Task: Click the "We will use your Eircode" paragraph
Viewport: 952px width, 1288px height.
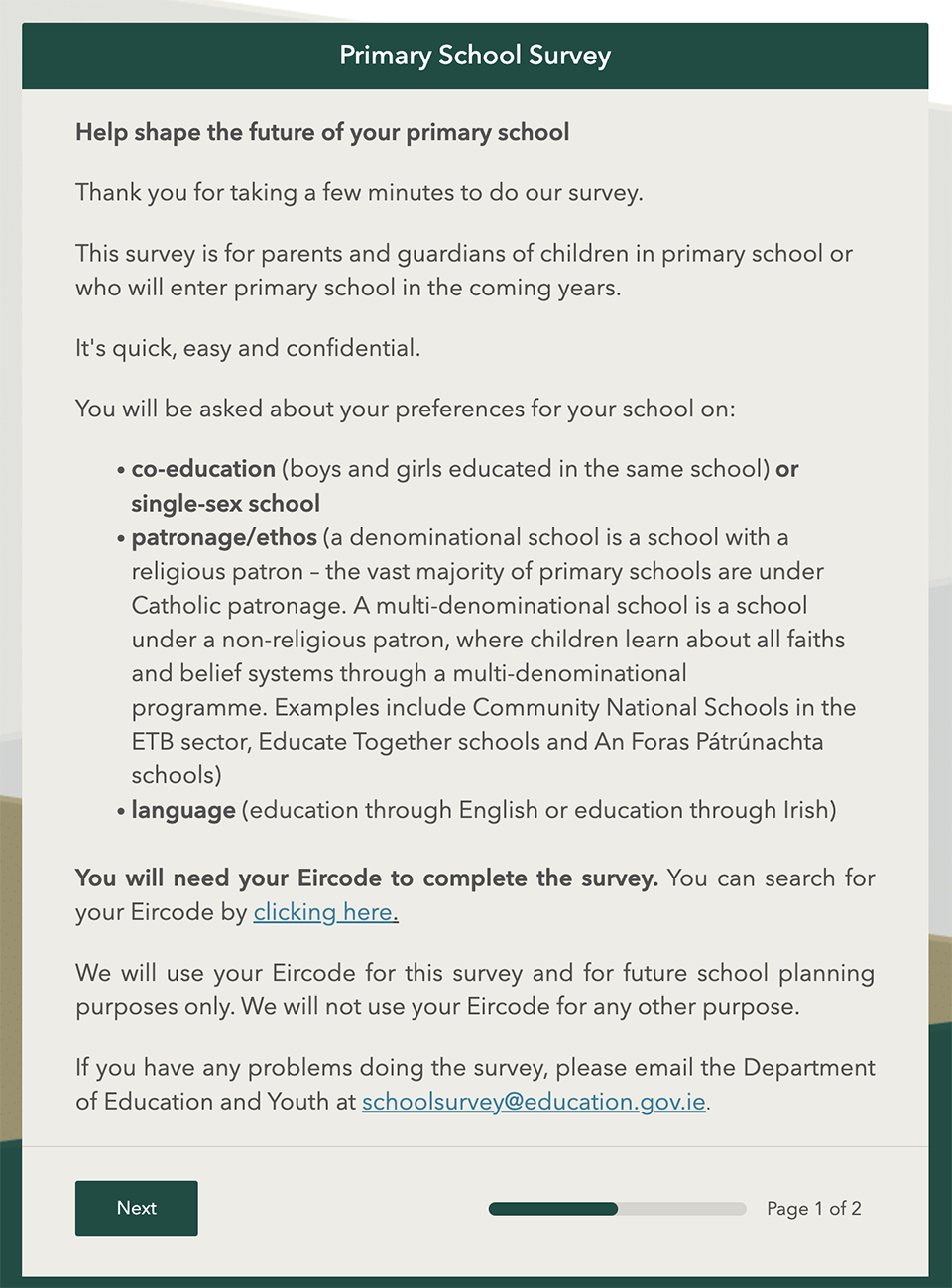Action: (474, 990)
